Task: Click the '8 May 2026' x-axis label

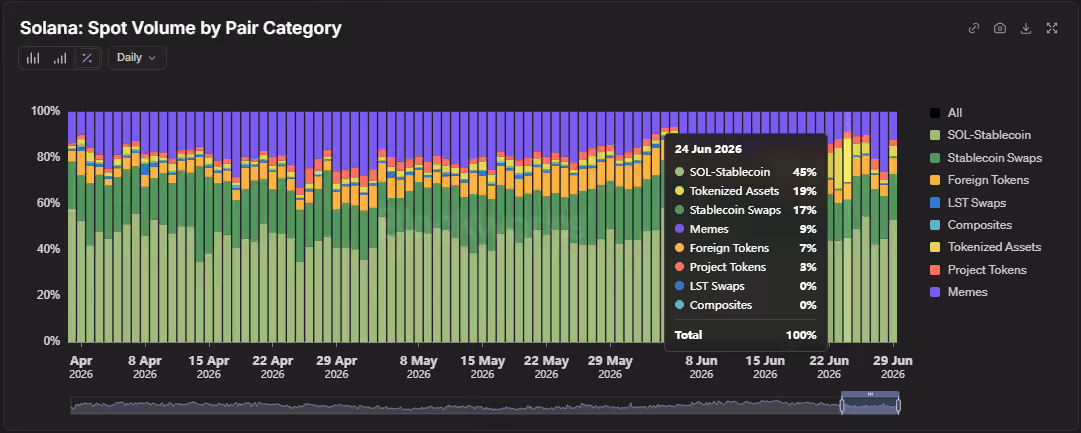Action: pos(418,367)
